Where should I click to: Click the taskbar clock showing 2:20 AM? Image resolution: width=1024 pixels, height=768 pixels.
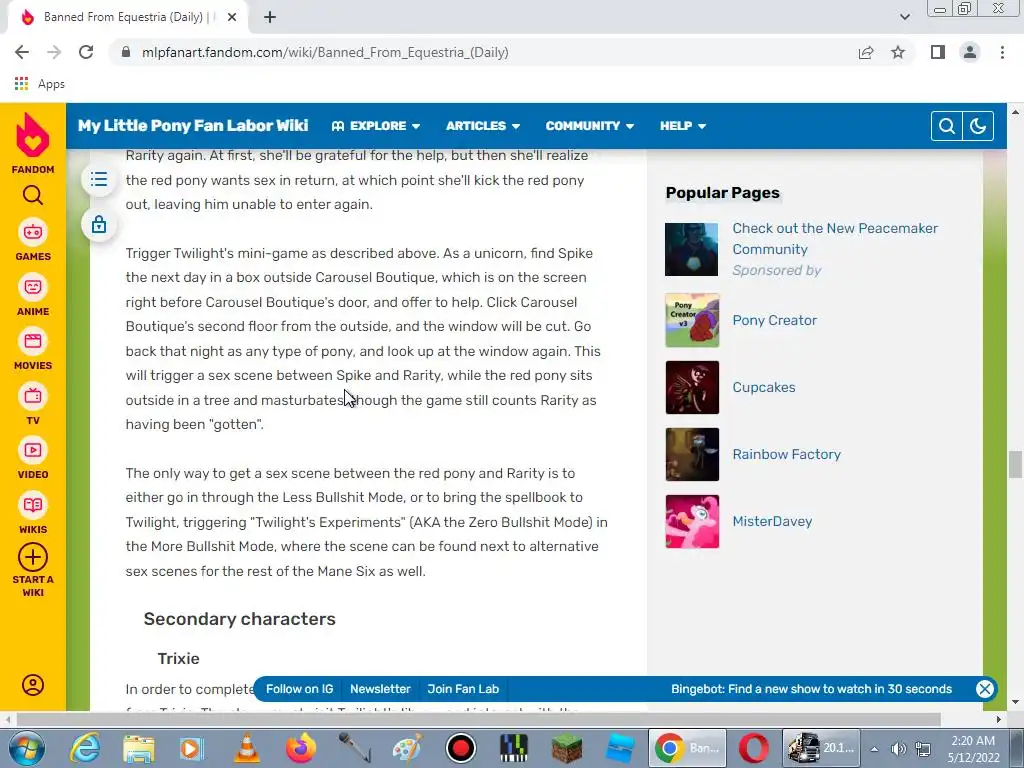[973, 749]
